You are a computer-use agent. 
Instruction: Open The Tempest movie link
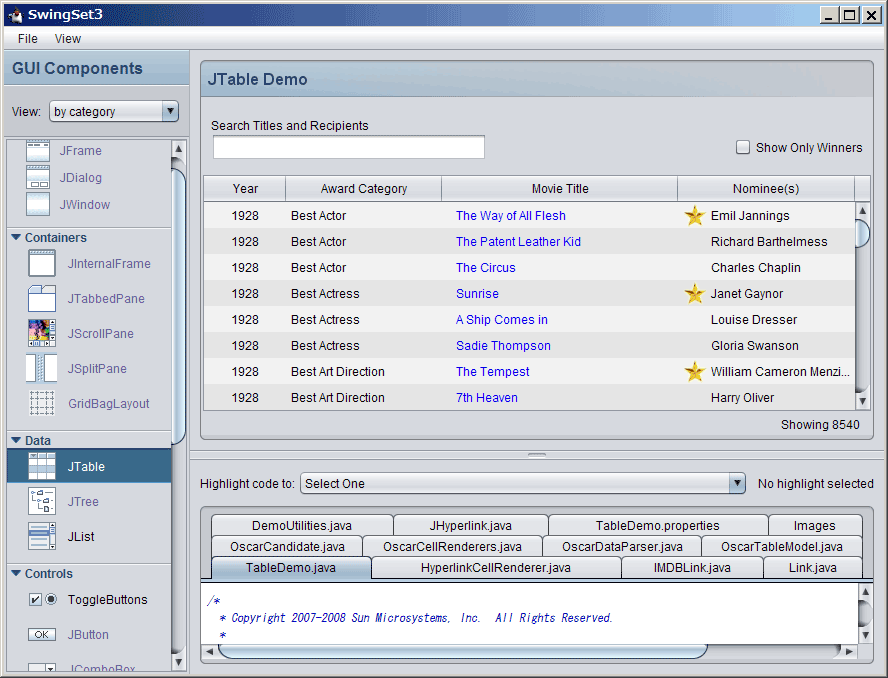point(493,372)
